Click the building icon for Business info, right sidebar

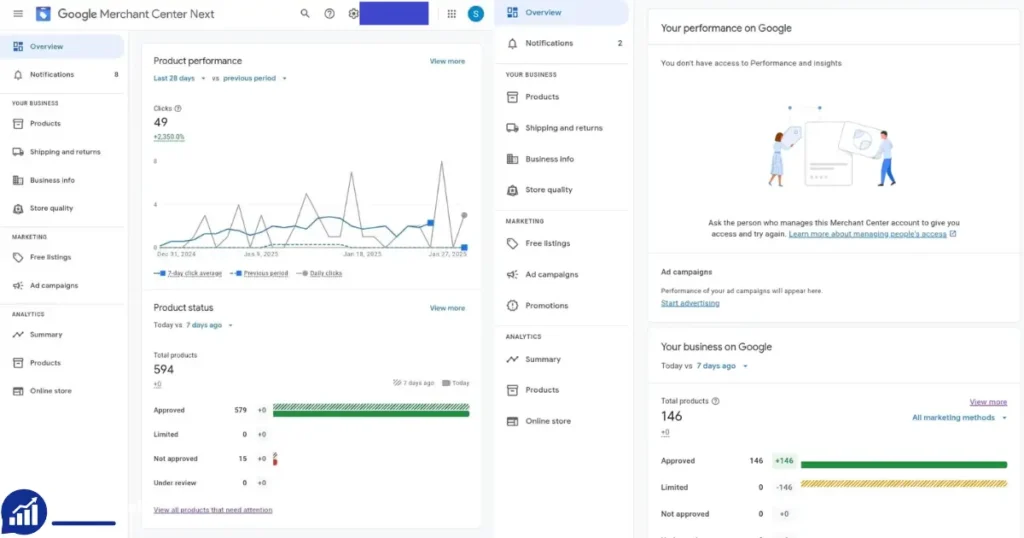(513, 159)
